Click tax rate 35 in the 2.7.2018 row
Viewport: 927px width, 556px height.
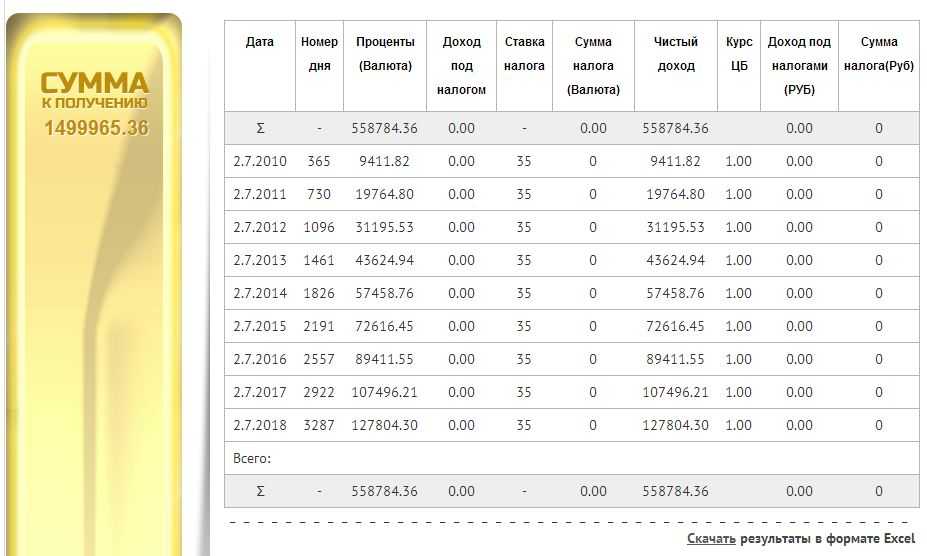tap(524, 425)
